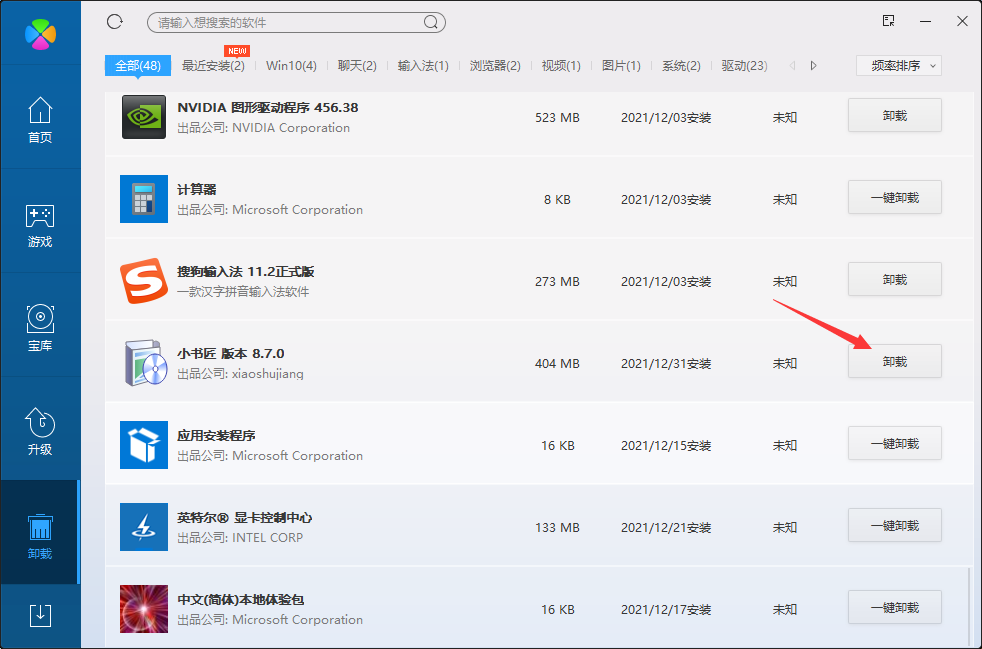Click 一键卸载 for 计算器
The image size is (982, 649).
tap(895, 198)
